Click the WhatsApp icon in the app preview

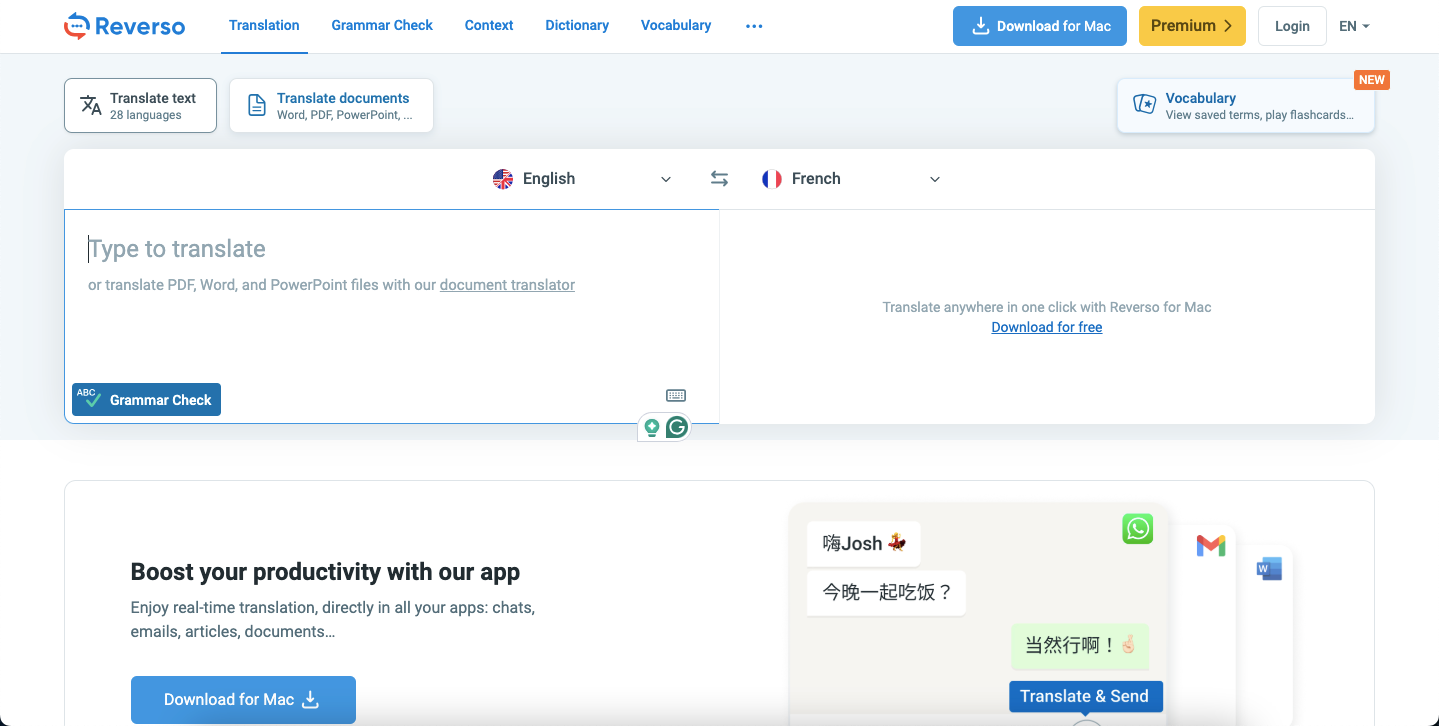[1138, 529]
